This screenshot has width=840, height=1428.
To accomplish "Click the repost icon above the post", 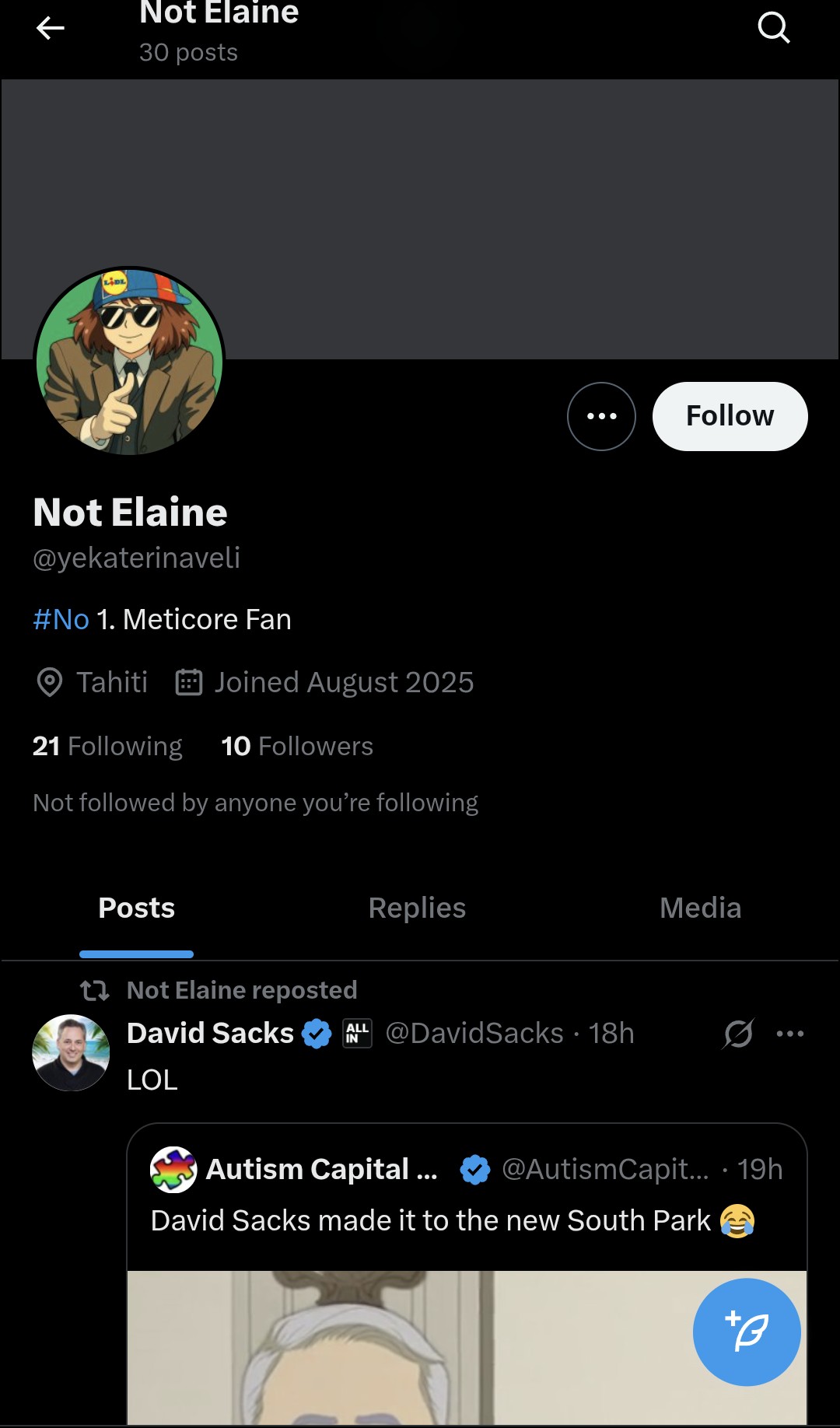I will click(x=95, y=990).
